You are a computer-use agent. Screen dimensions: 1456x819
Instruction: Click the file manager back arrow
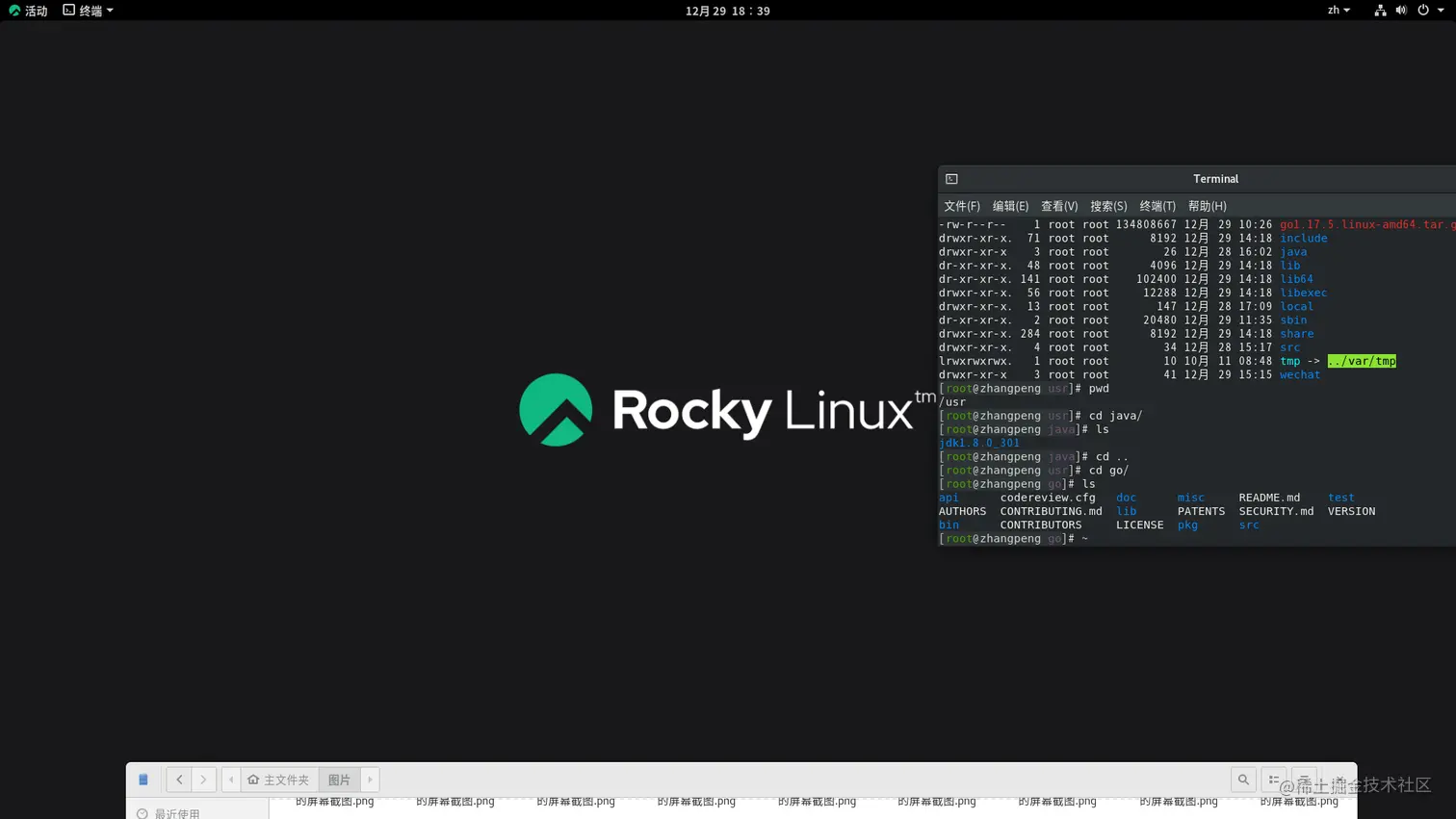(x=179, y=780)
